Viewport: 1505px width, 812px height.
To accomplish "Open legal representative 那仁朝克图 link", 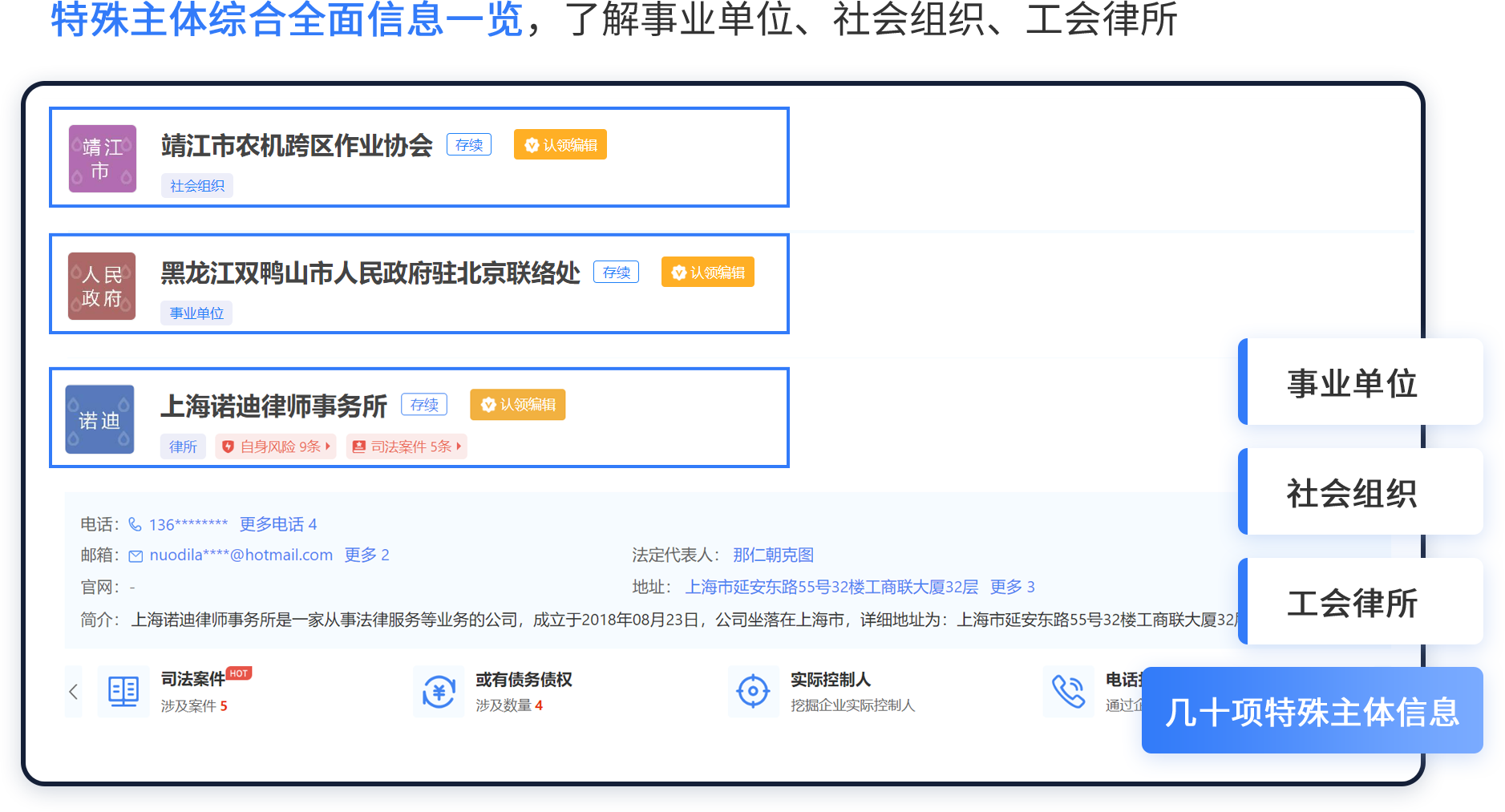I will coord(773,555).
